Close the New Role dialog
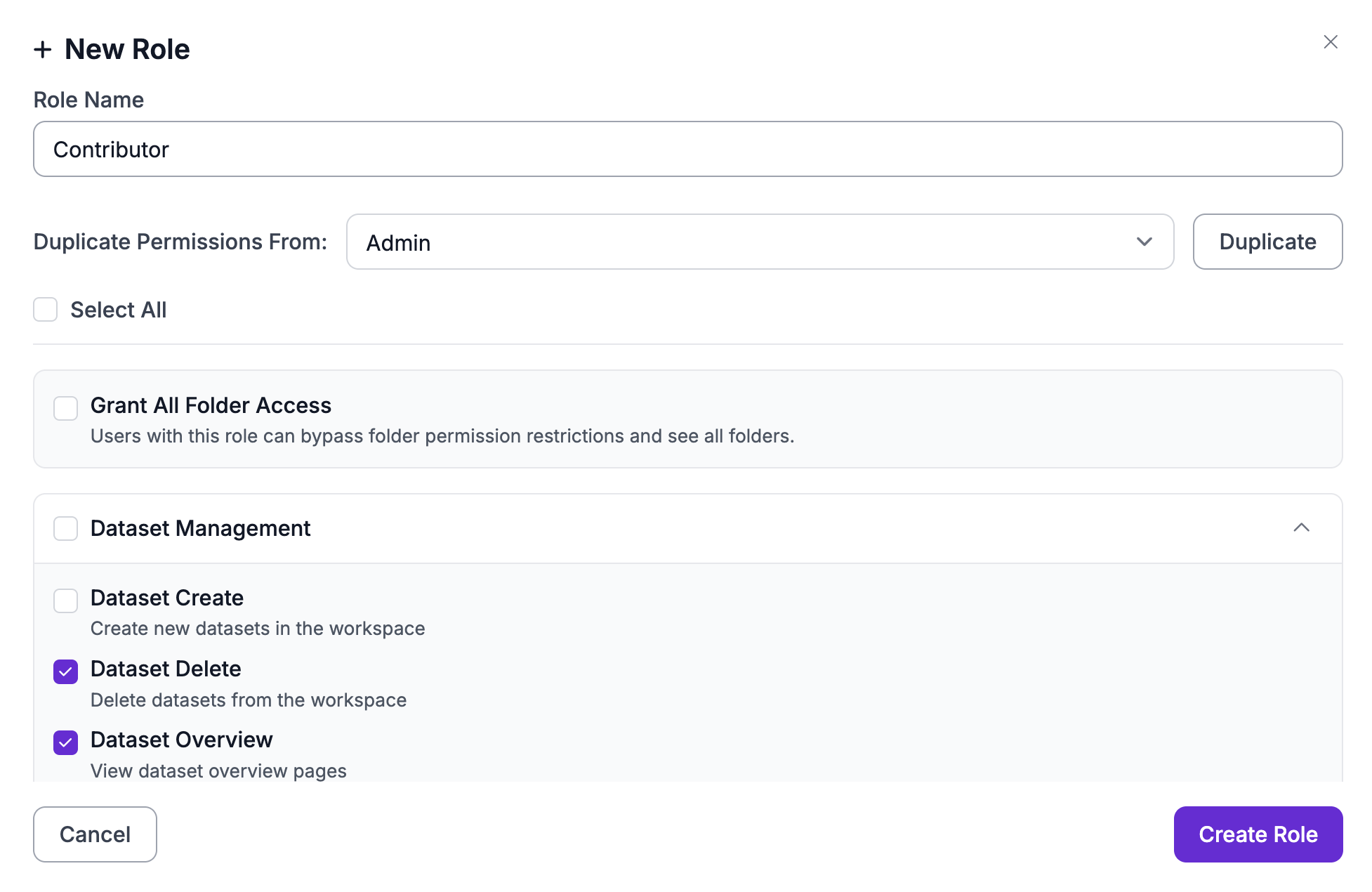 tap(1330, 42)
